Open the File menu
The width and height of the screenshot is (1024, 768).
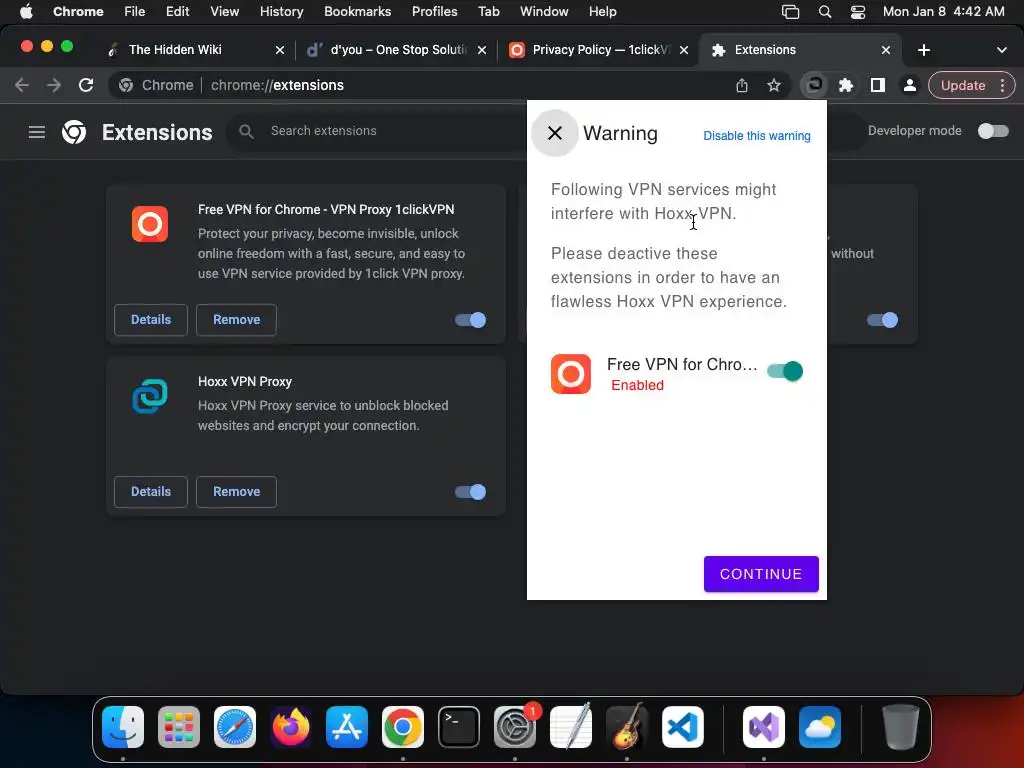tap(135, 12)
